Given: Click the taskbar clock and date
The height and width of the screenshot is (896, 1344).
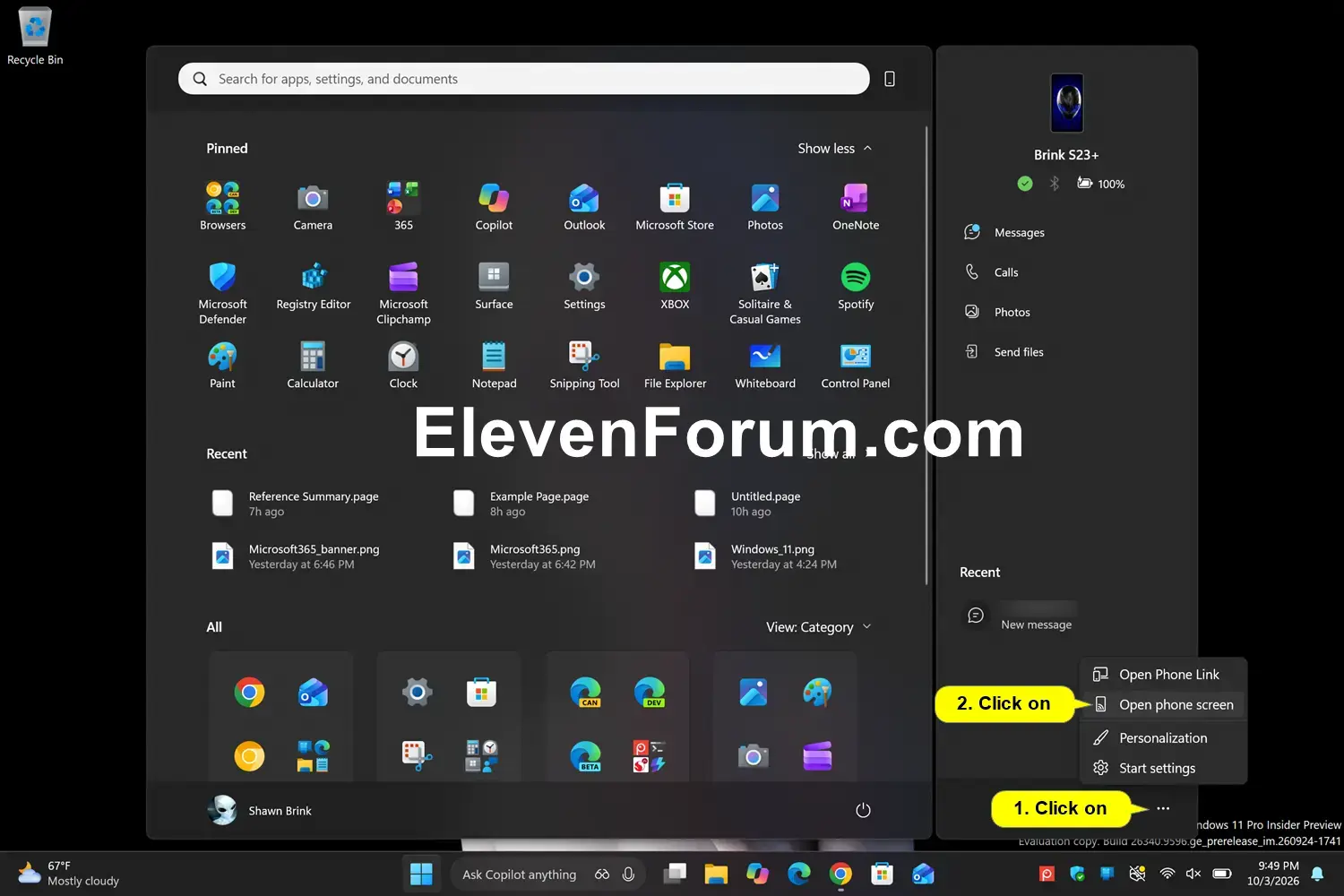Looking at the screenshot, I should click(1272, 874).
